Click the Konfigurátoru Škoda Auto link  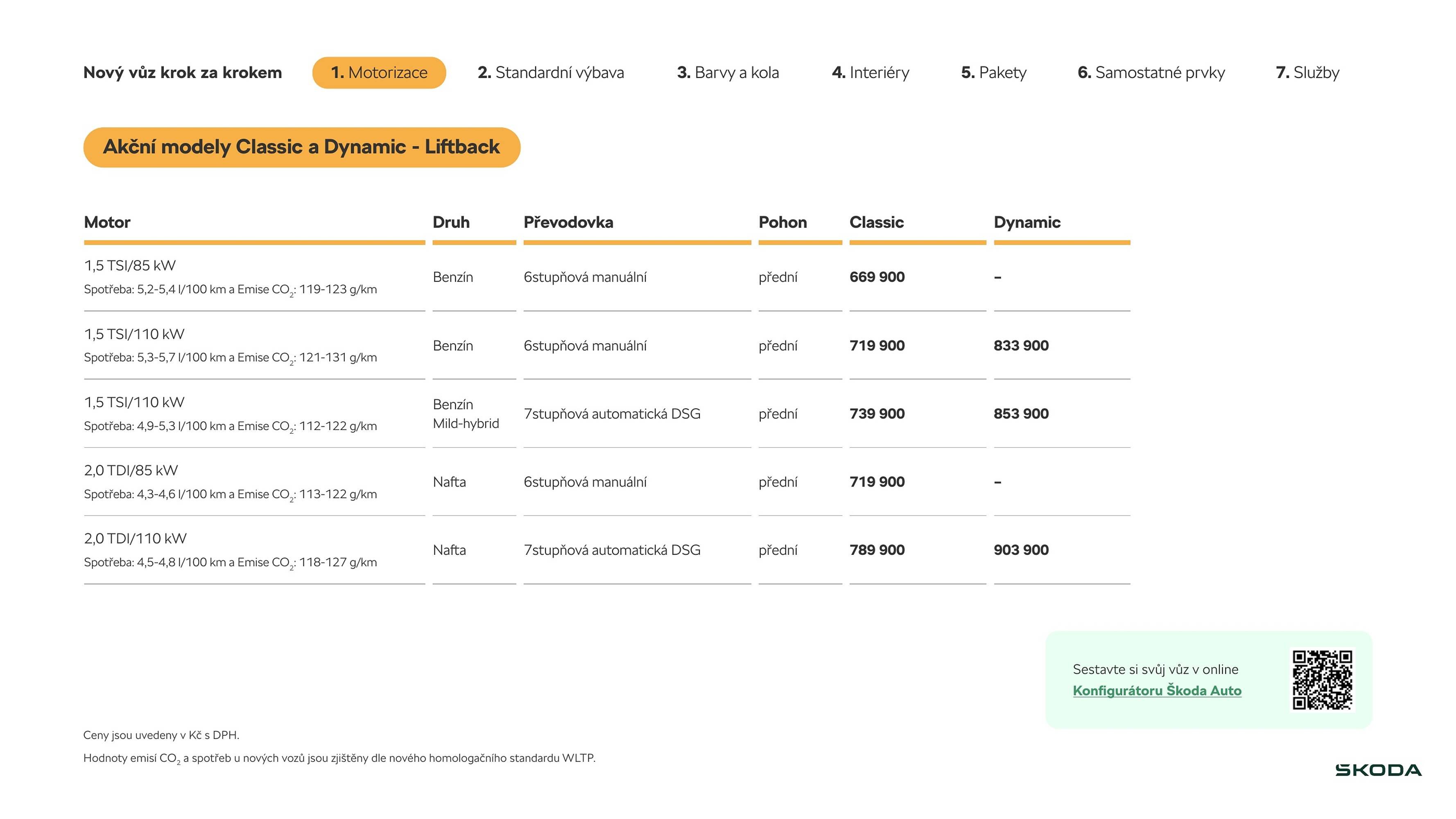(1156, 691)
